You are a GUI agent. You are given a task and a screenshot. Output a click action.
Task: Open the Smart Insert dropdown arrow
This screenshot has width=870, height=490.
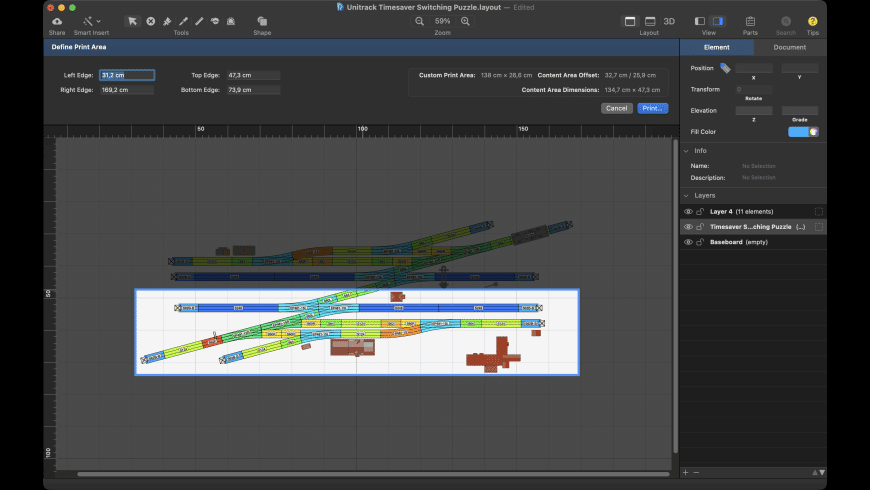99,21
